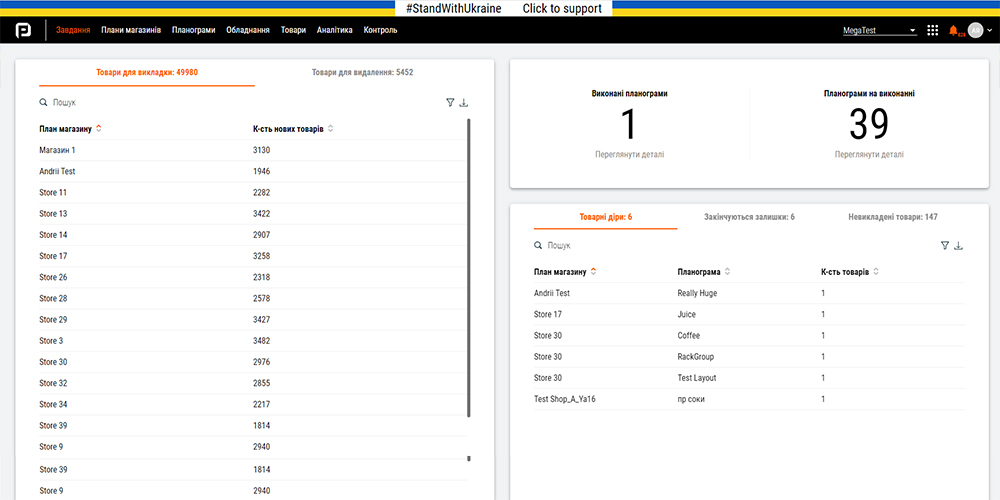Sort by К-сть нових товарів column
The height and width of the screenshot is (500, 1000).
pos(330,128)
